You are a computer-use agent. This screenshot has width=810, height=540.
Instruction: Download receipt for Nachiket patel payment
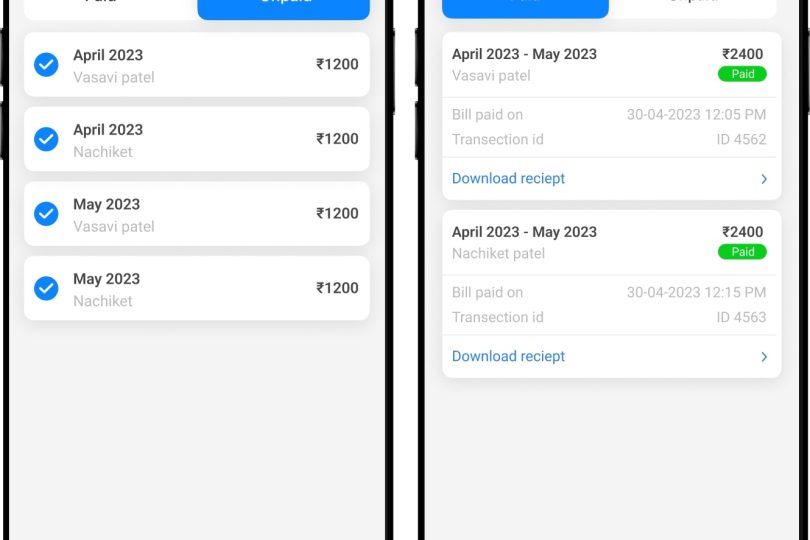509,357
